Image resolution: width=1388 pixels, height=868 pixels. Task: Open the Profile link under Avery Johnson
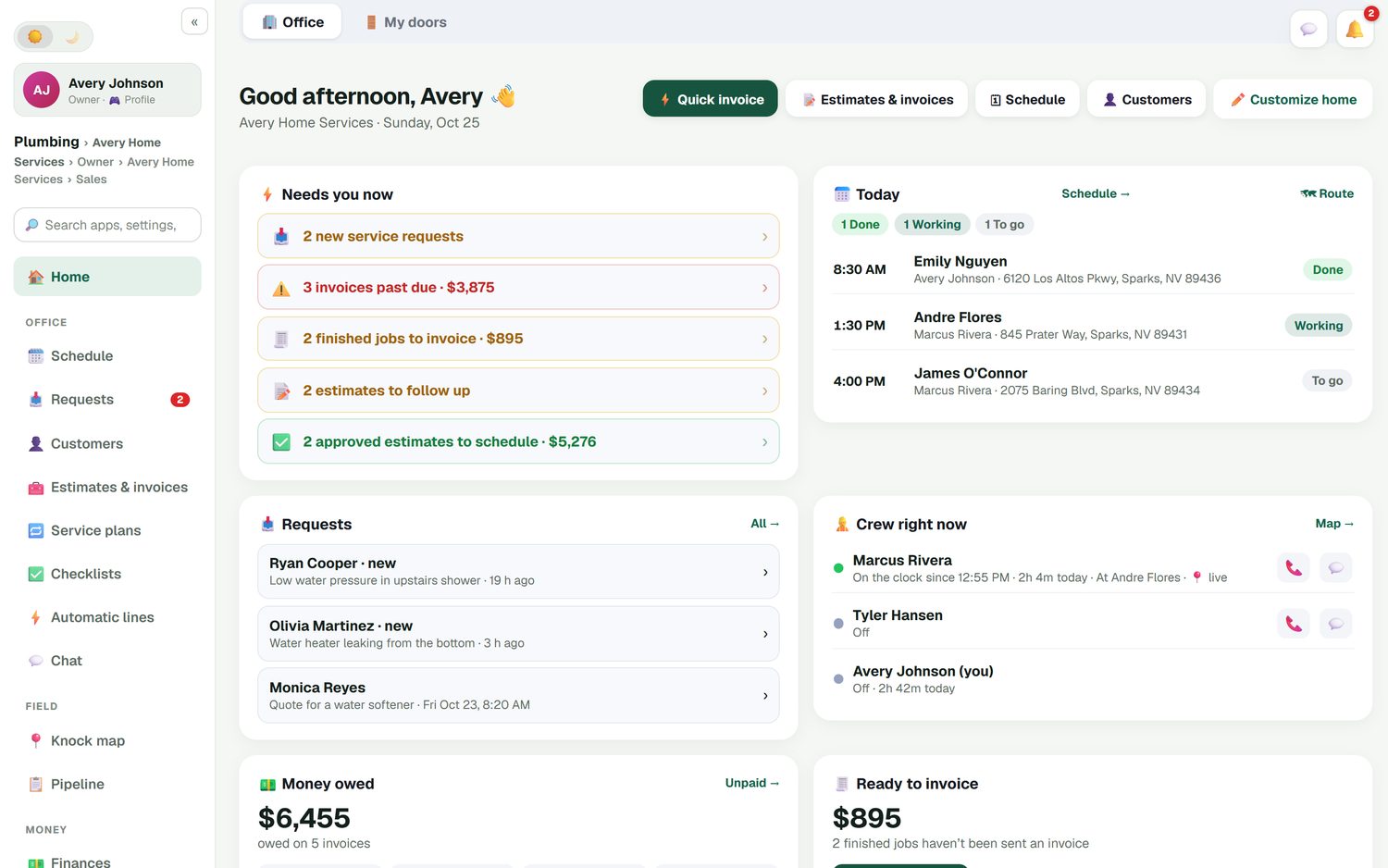tap(132, 100)
